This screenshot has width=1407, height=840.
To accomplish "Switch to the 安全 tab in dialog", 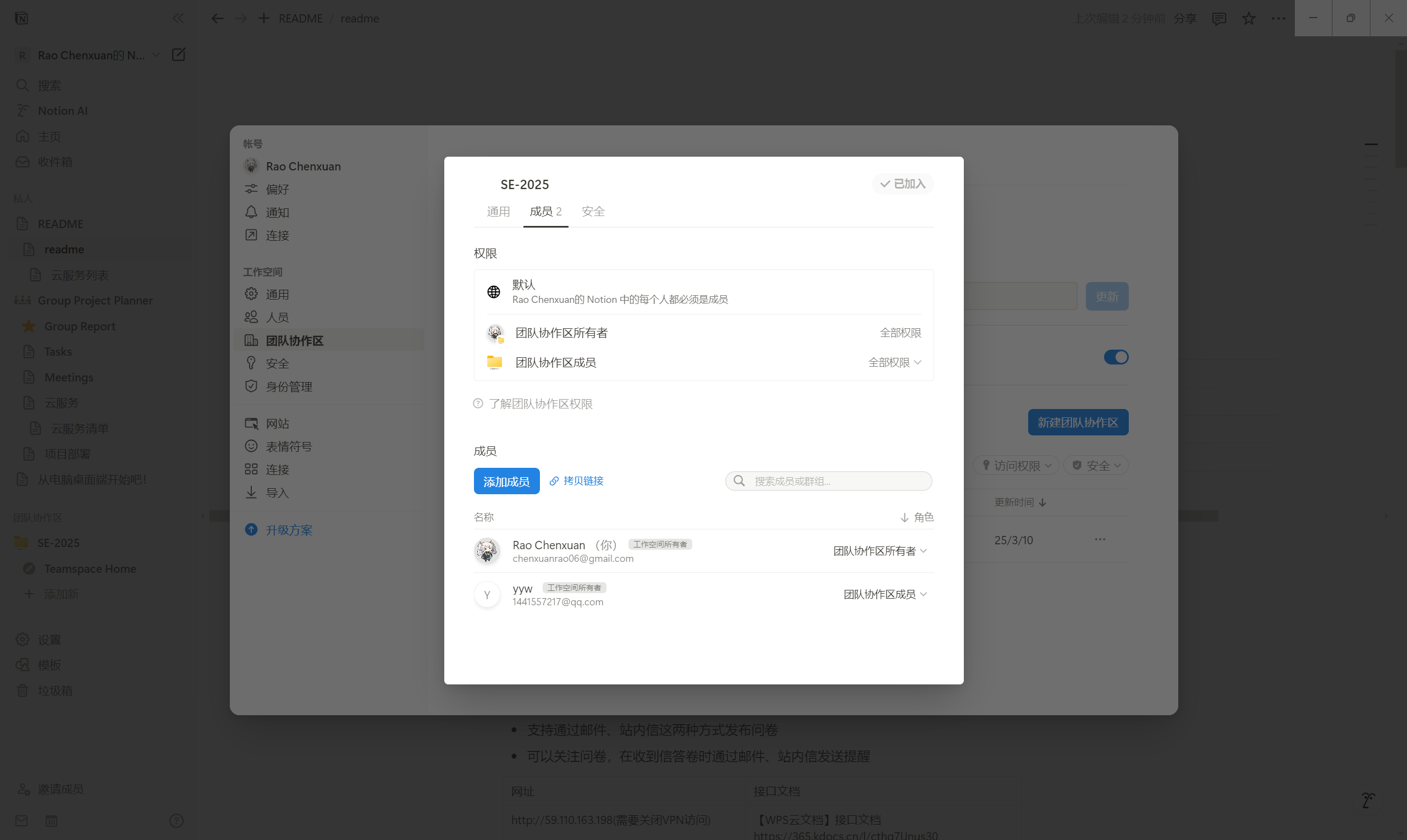I will [x=593, y=212].
